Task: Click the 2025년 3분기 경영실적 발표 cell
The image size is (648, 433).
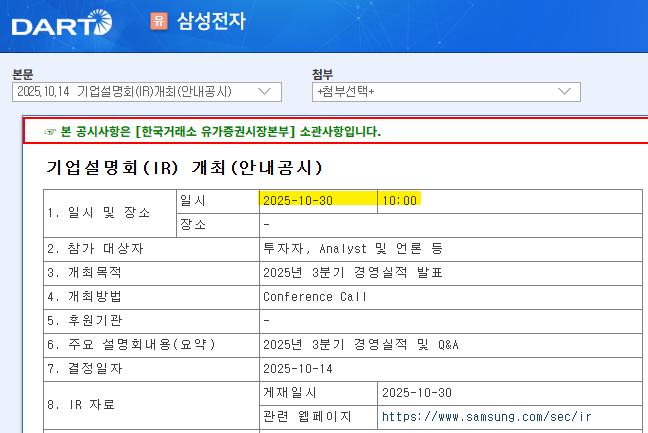Action: coord(352,272)
